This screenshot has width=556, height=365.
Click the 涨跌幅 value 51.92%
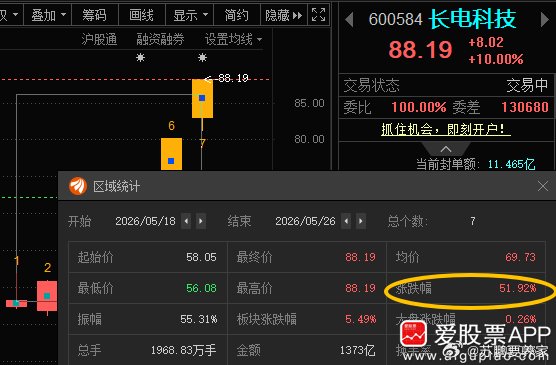pyautogui.click(x=518, y=288)
